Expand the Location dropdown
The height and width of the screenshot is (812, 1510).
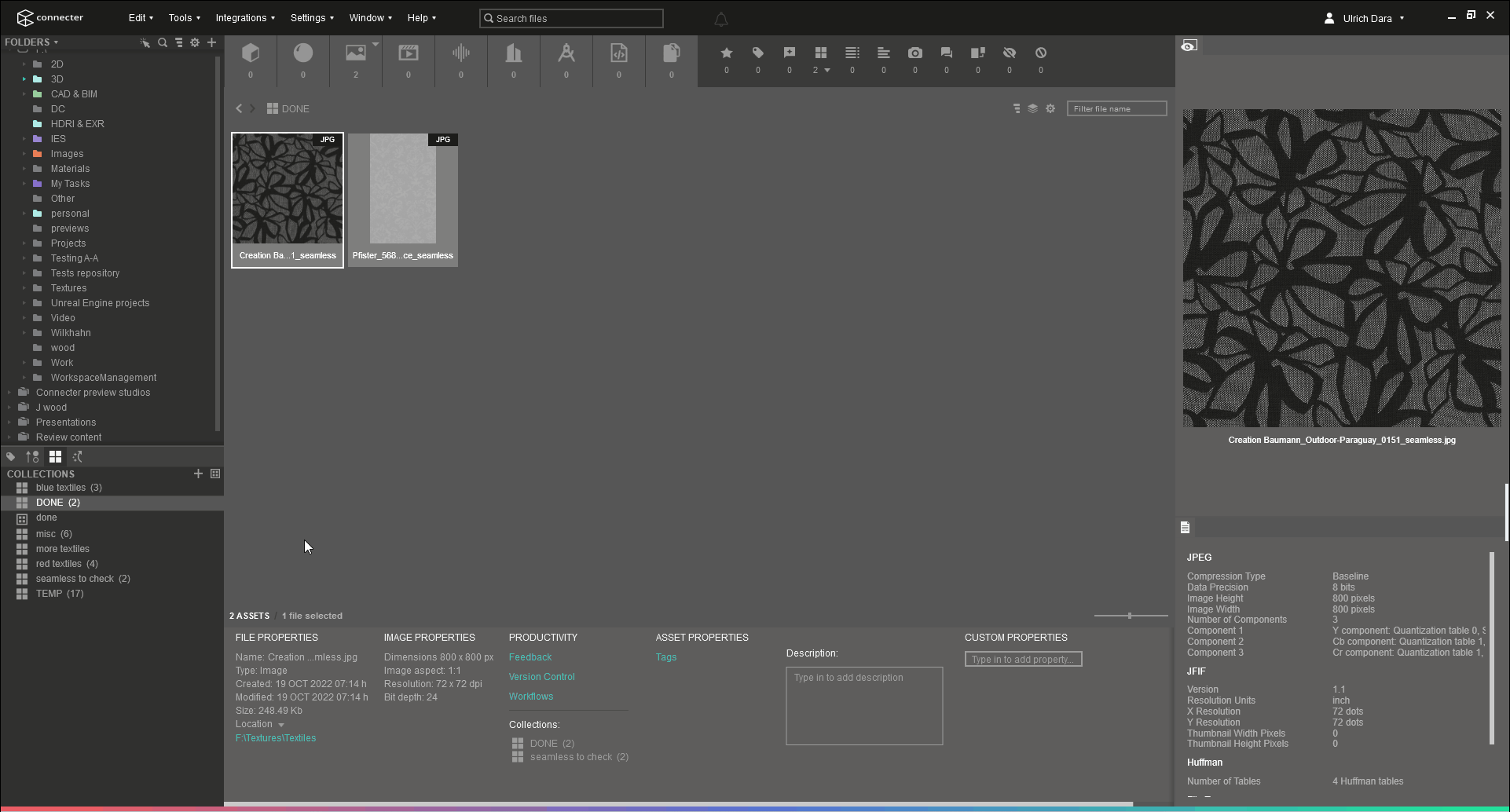click(x=281, y=725)
